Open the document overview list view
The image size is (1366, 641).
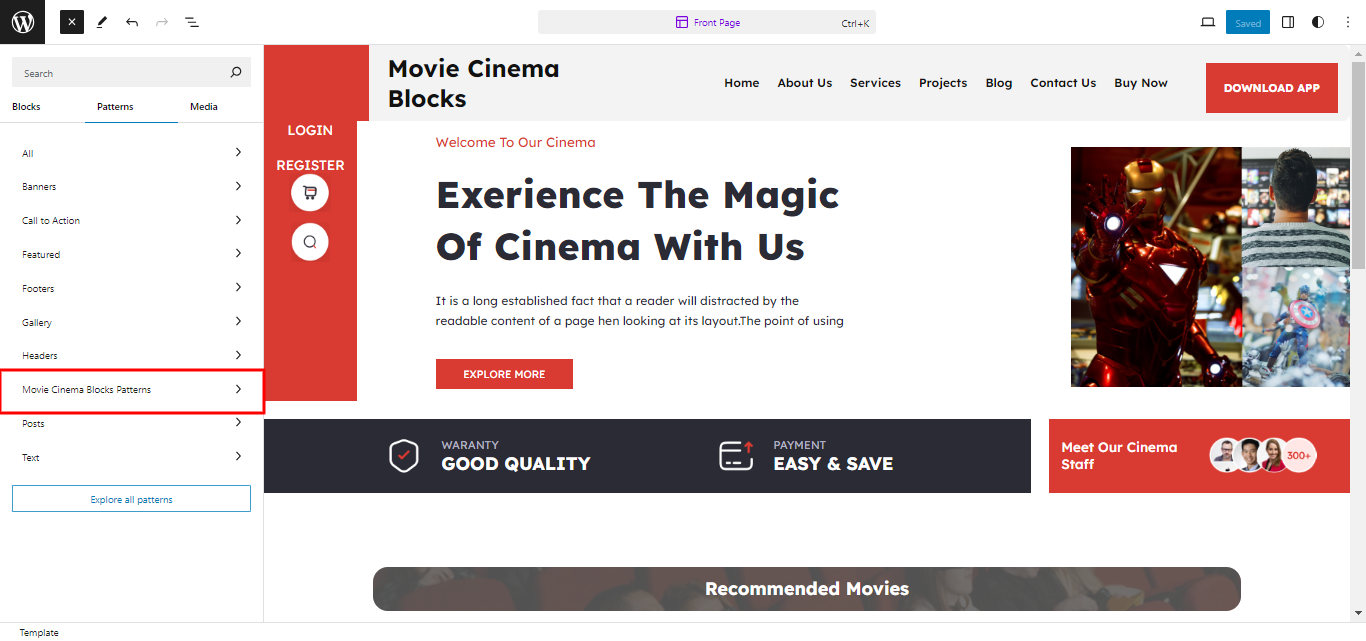pos(192,22)
